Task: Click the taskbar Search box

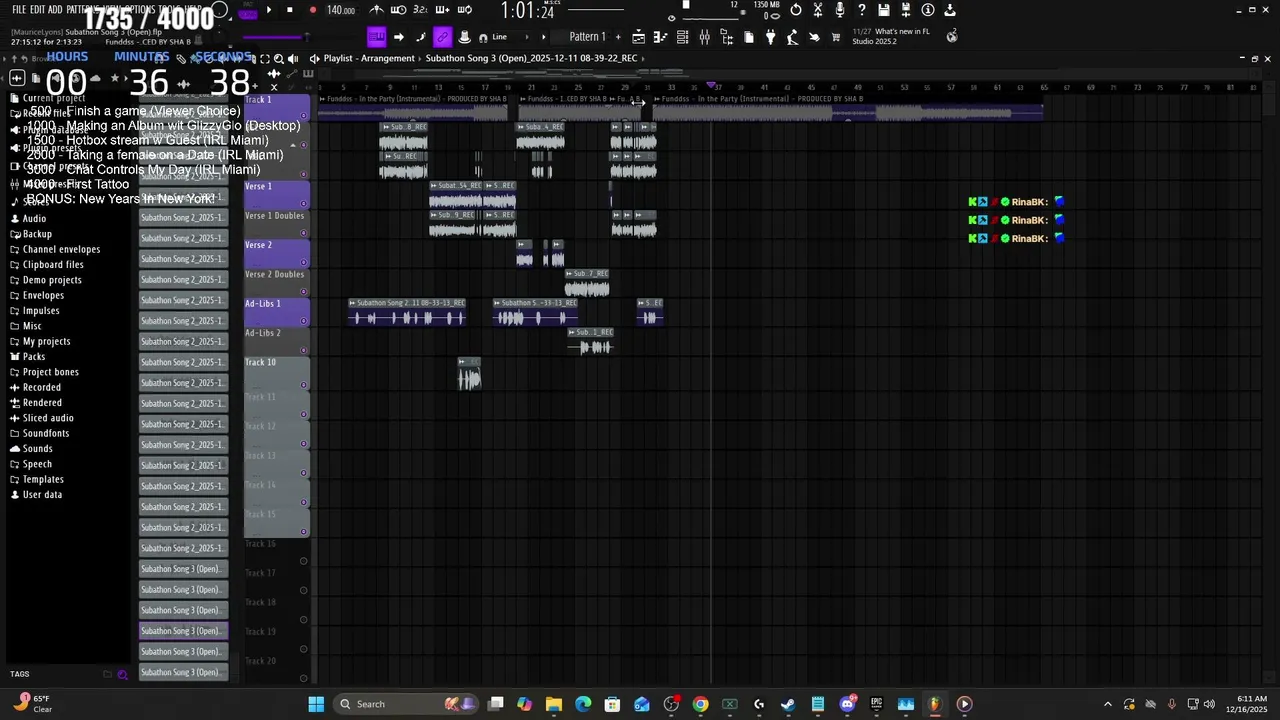Action: coord(405,704)
